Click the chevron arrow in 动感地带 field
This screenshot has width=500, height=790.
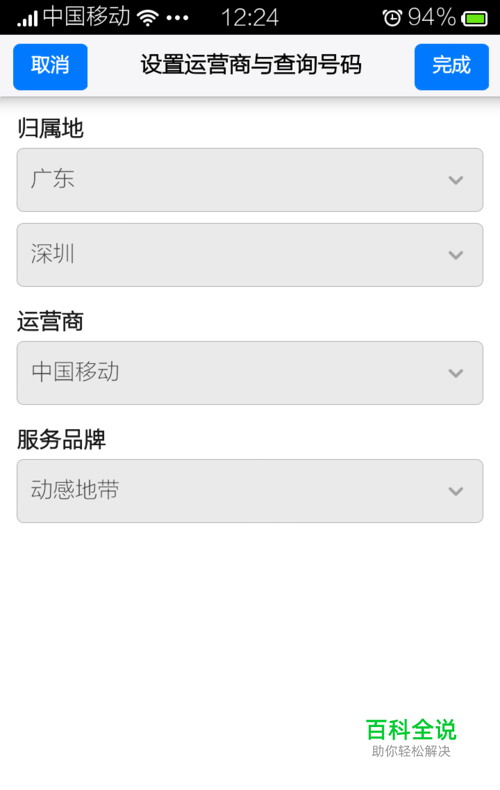[456, 491]
